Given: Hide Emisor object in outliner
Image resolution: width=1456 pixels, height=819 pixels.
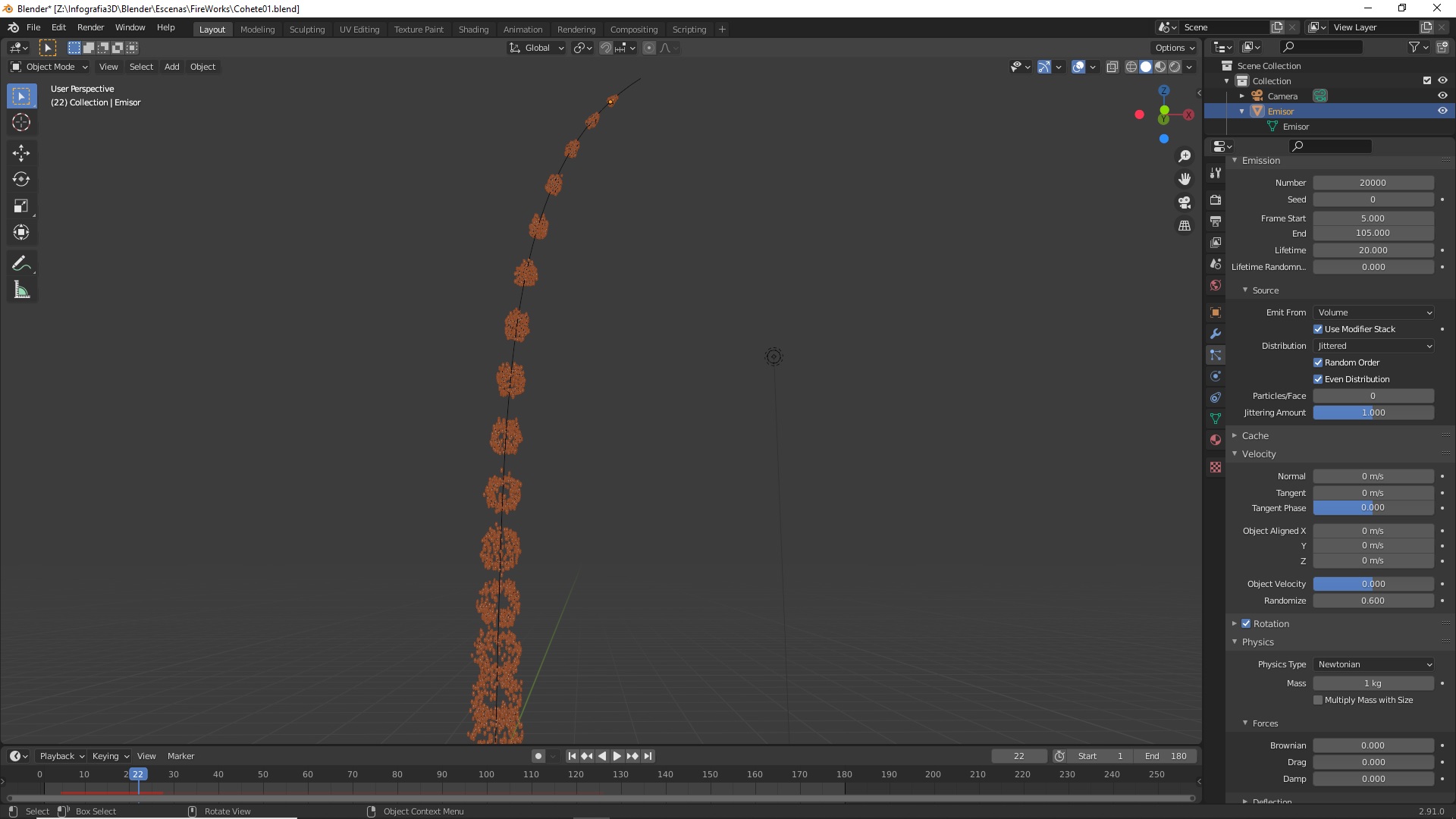Looking at the screenshot, I should coord(1442,111).
